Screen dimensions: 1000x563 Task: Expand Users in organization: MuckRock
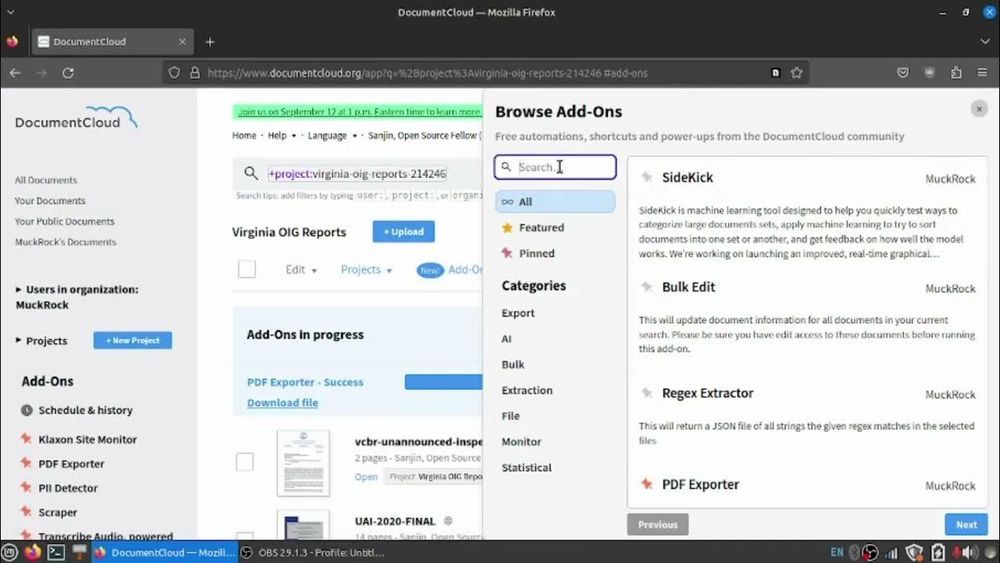77,296
